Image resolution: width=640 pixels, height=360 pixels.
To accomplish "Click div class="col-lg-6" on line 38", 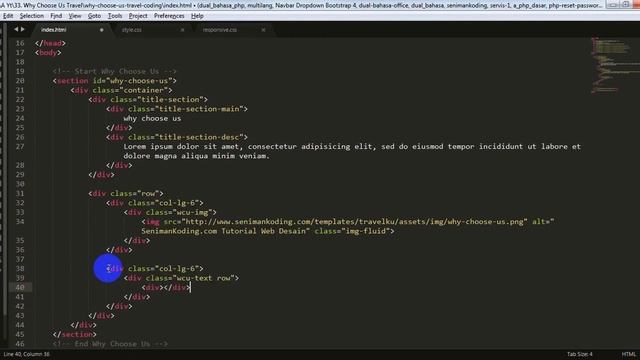I will click(155, 269).
